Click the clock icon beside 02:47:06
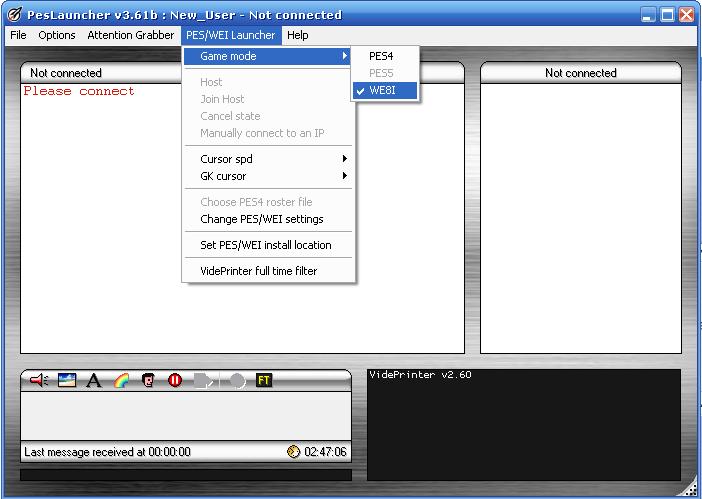Viewport: 702px width, 499px height. [x=293, y=452]
